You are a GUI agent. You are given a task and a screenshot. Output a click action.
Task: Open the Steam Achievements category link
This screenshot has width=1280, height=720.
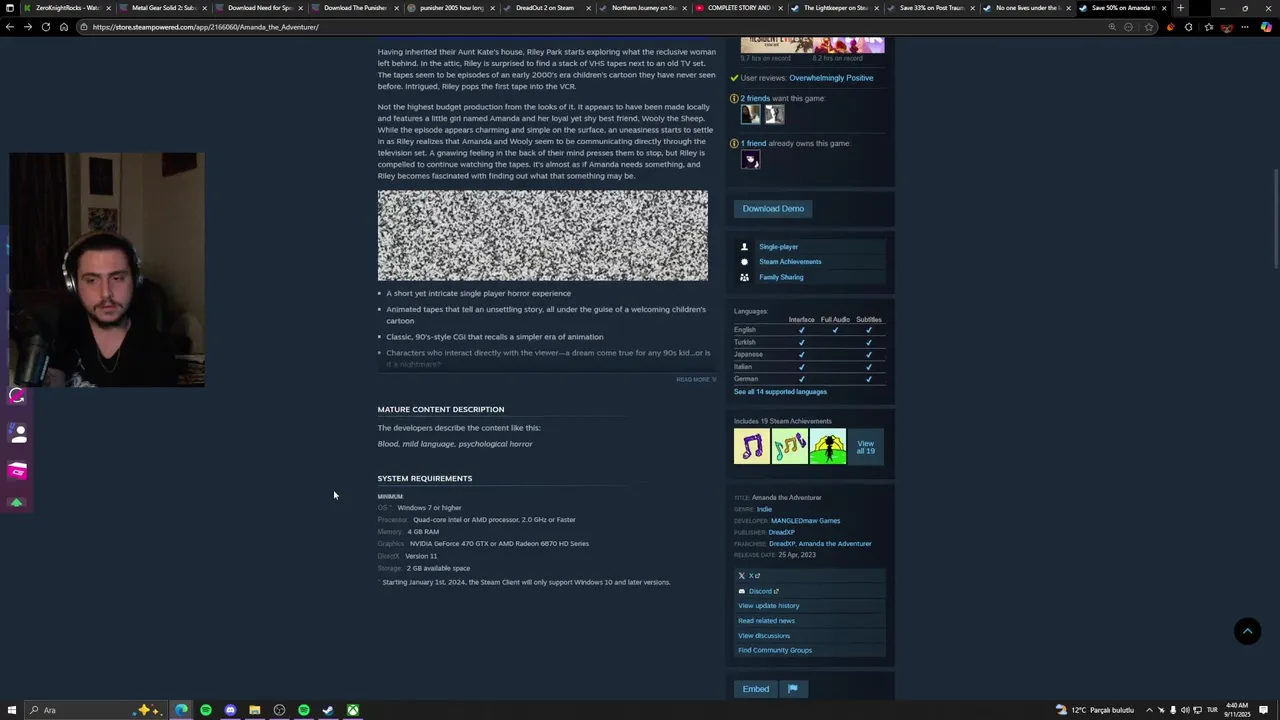pos(790,262)
